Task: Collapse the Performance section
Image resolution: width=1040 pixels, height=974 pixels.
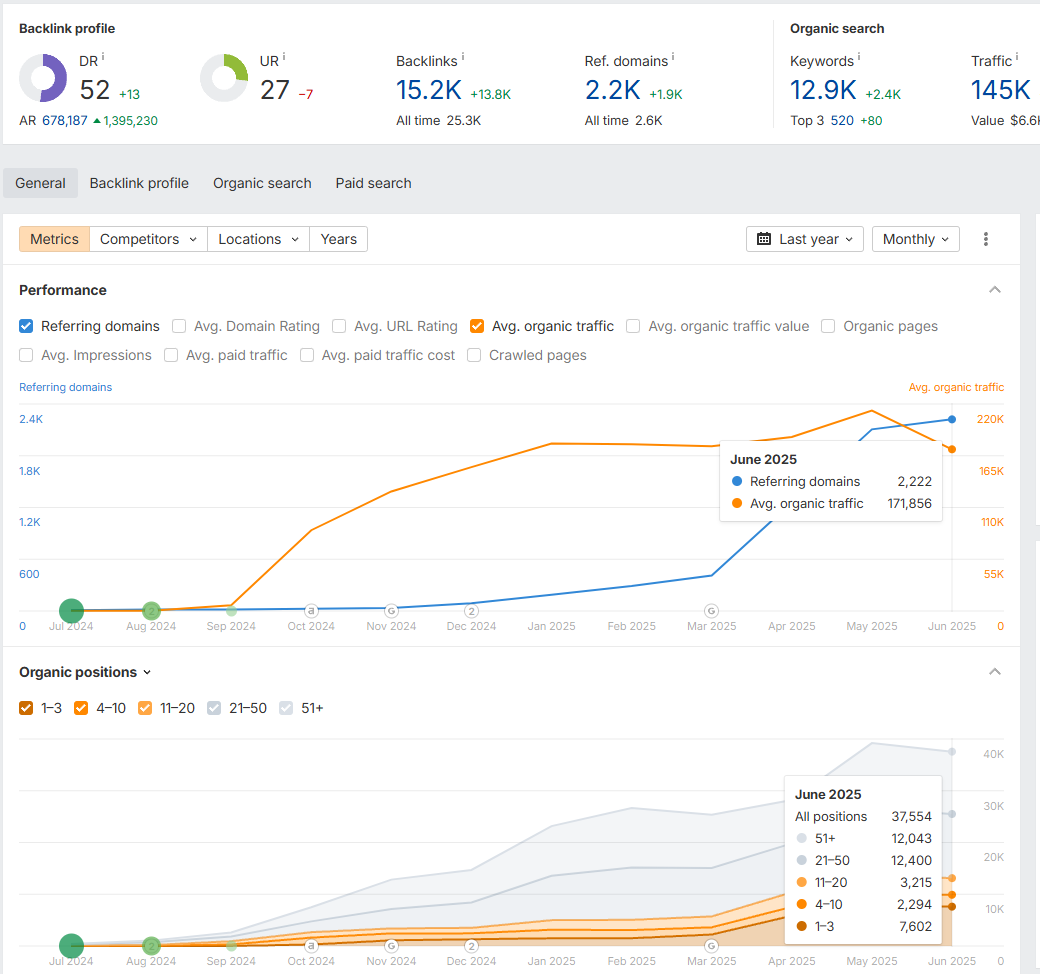Action: tap(994, 290)
